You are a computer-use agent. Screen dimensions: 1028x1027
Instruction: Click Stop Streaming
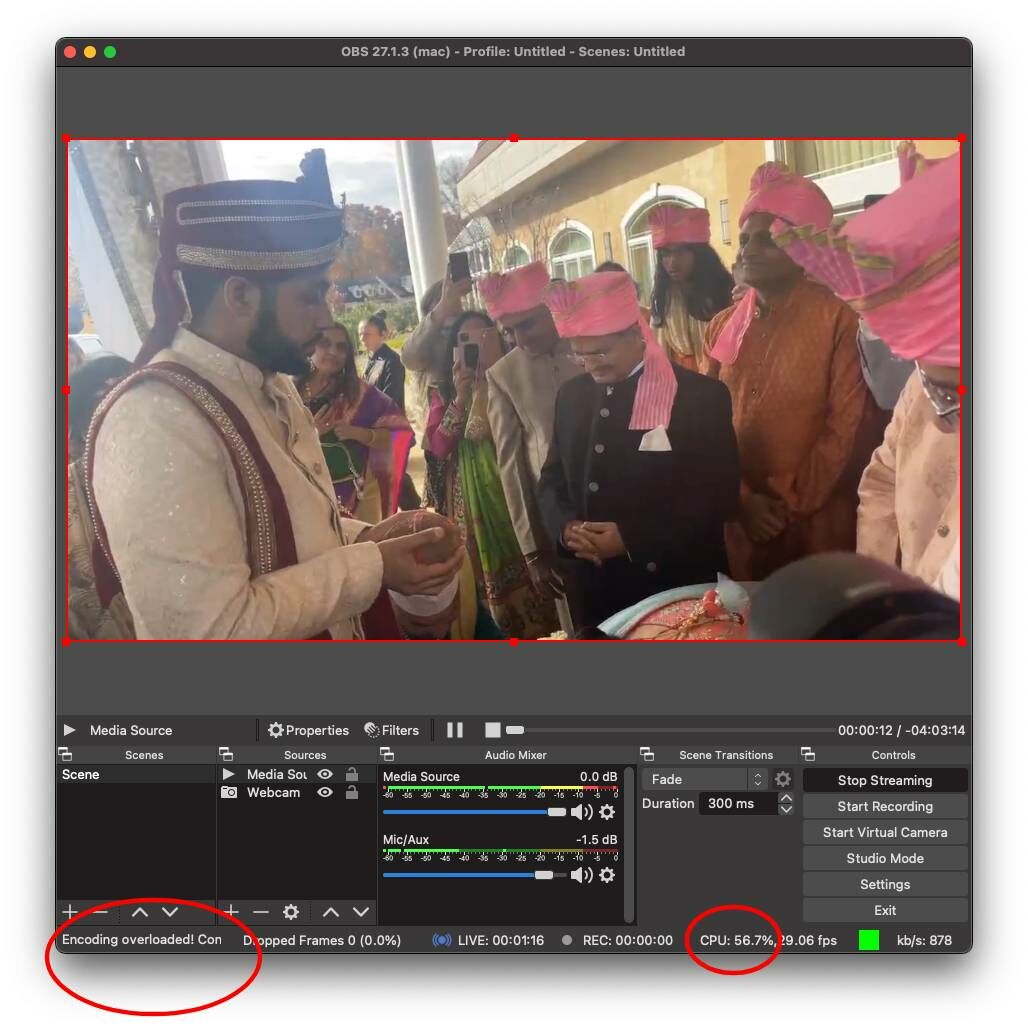point(884,780)
